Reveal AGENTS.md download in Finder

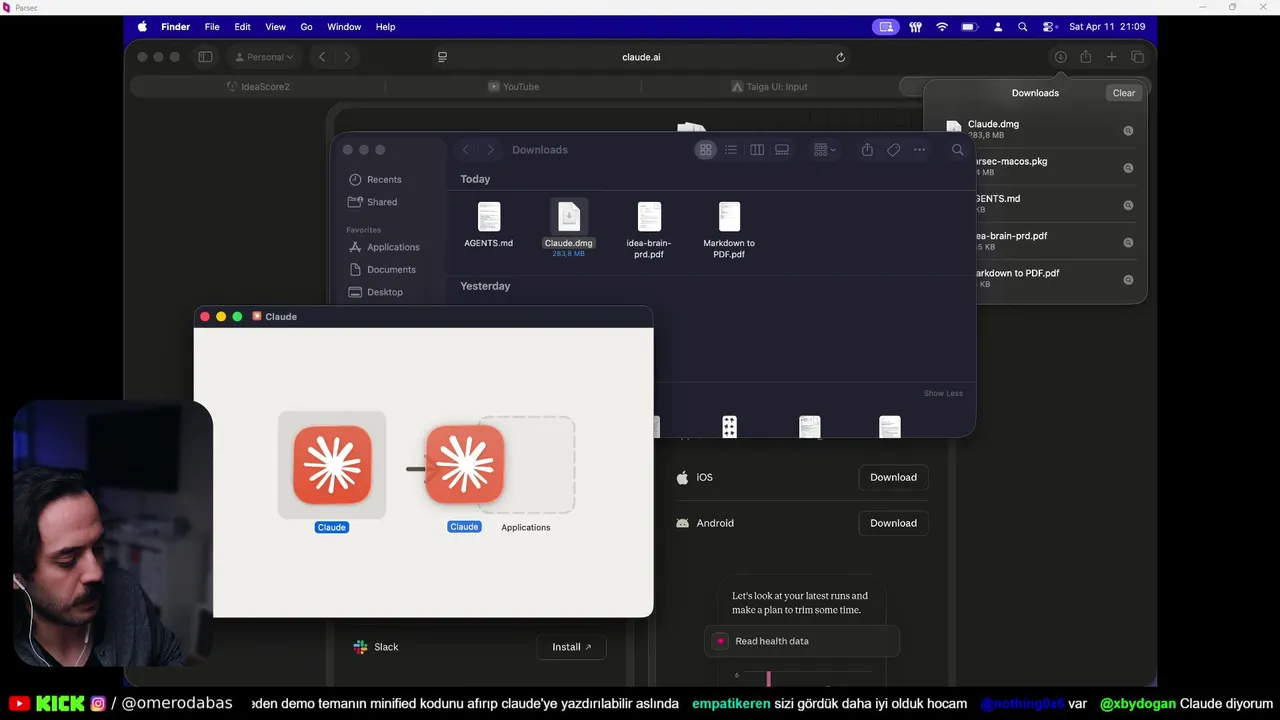coord(1128,205)
